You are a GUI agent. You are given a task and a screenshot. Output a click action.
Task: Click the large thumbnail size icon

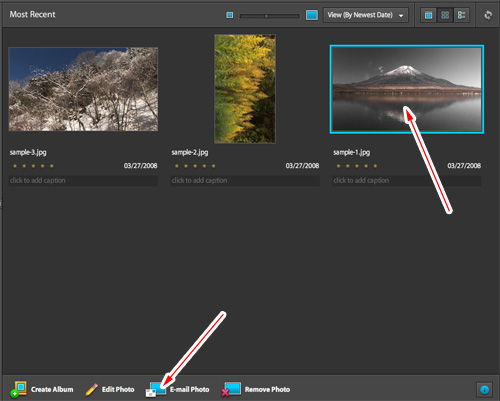click(312, 15)
